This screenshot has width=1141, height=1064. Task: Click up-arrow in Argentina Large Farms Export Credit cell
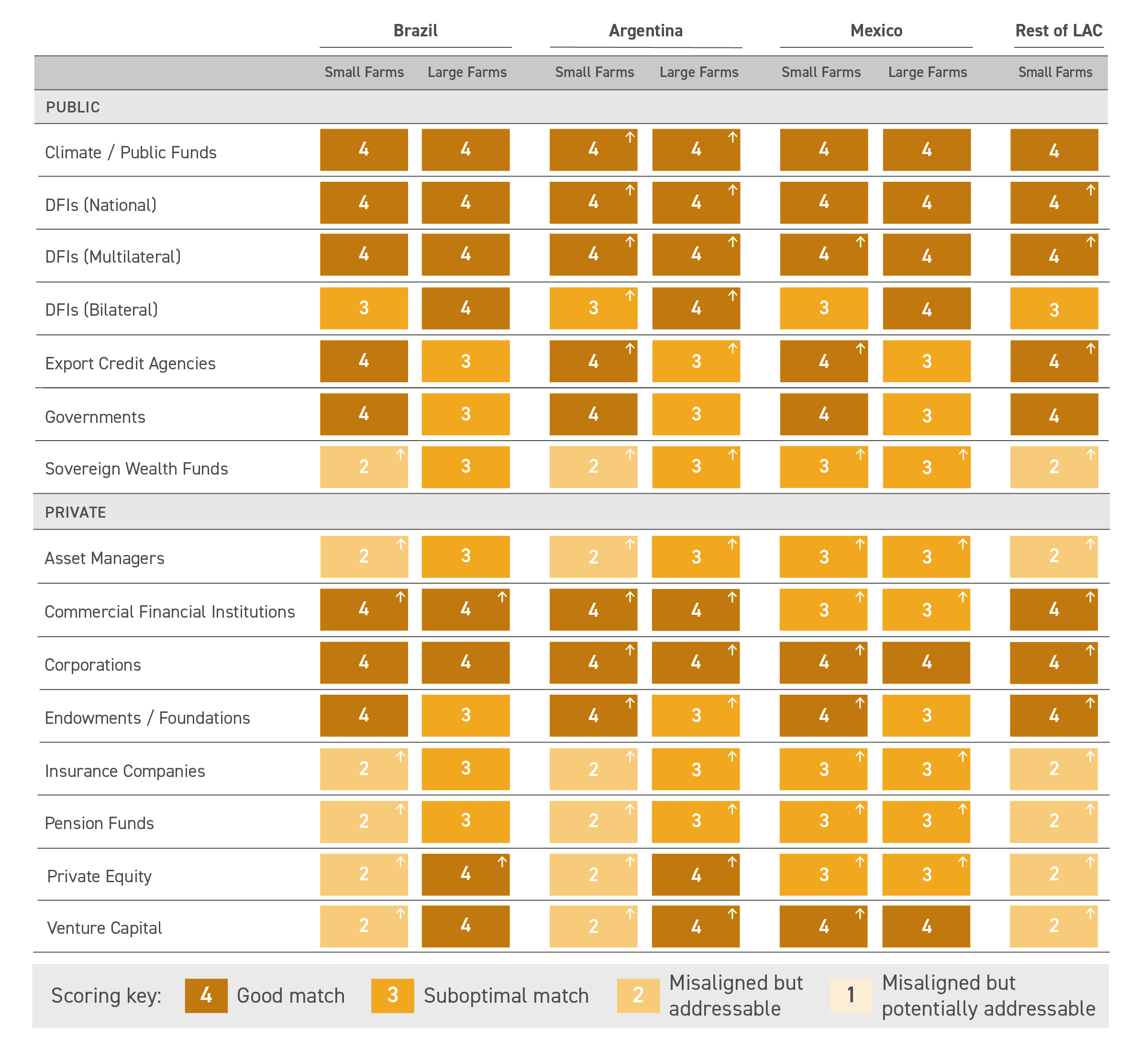[x=732, y=348]
